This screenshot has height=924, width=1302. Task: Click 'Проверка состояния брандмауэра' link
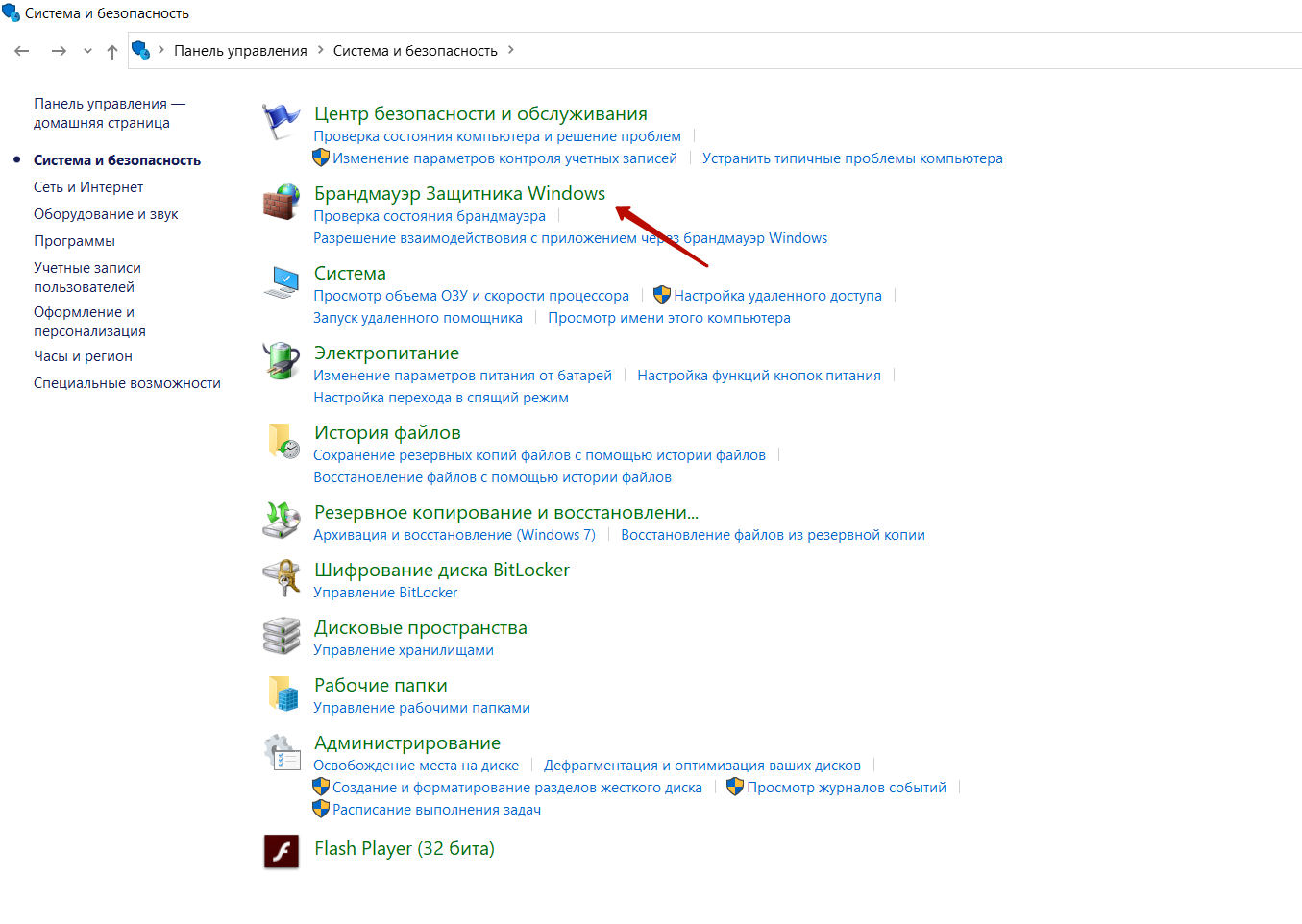430,216
